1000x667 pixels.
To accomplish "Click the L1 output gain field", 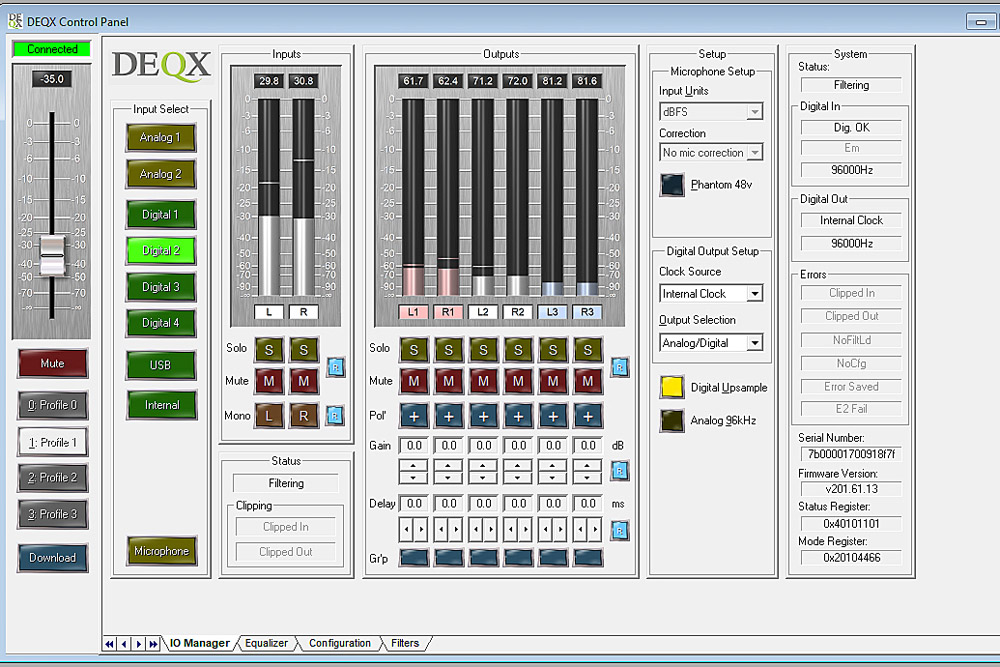I will pyautogui.click(x=414, y=446).
